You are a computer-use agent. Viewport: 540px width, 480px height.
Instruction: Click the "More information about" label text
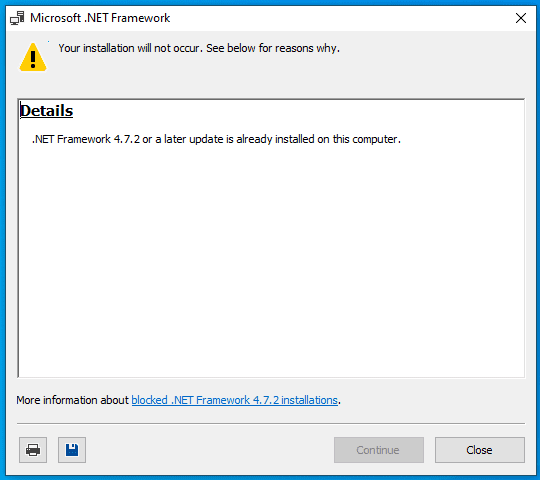point(72,400)
